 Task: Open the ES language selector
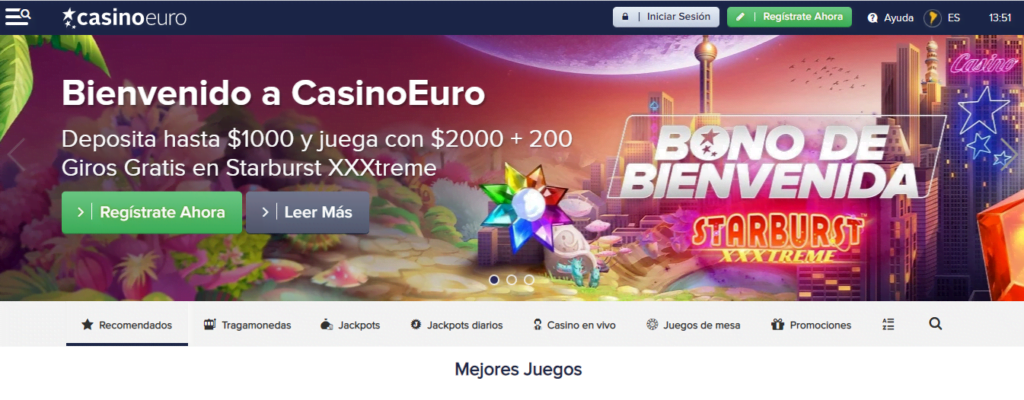(x=953, y=18)
